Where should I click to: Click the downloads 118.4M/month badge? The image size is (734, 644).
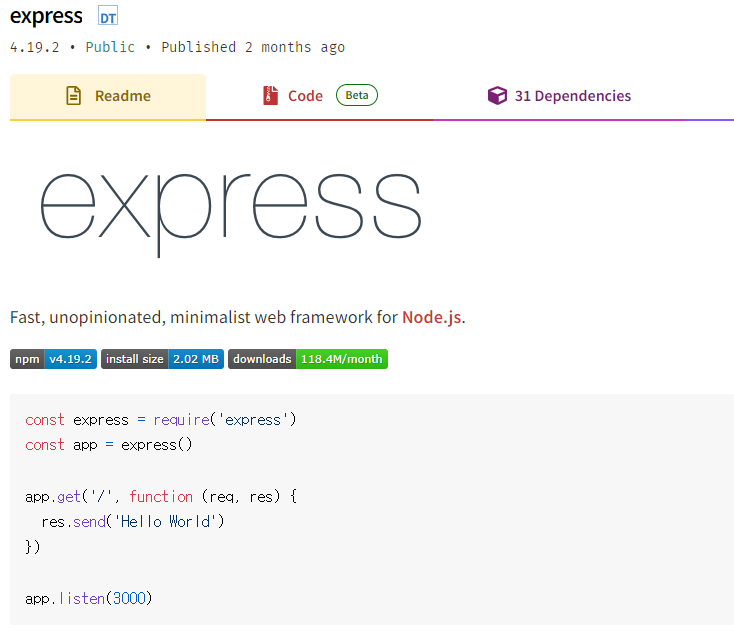click(x=308, y=359)
